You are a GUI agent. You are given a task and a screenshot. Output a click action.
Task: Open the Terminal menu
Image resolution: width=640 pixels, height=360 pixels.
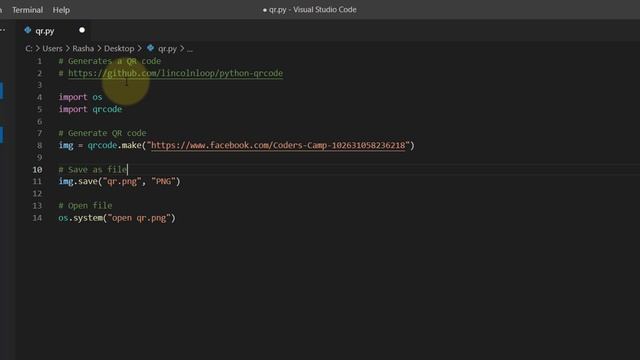point(27,10)
